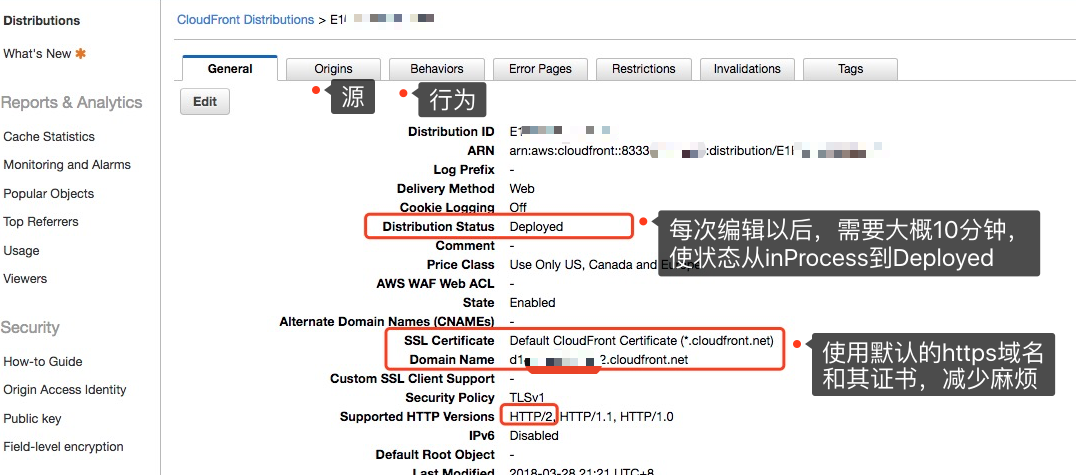Click the ARN value text

click(x=694, y=150)
